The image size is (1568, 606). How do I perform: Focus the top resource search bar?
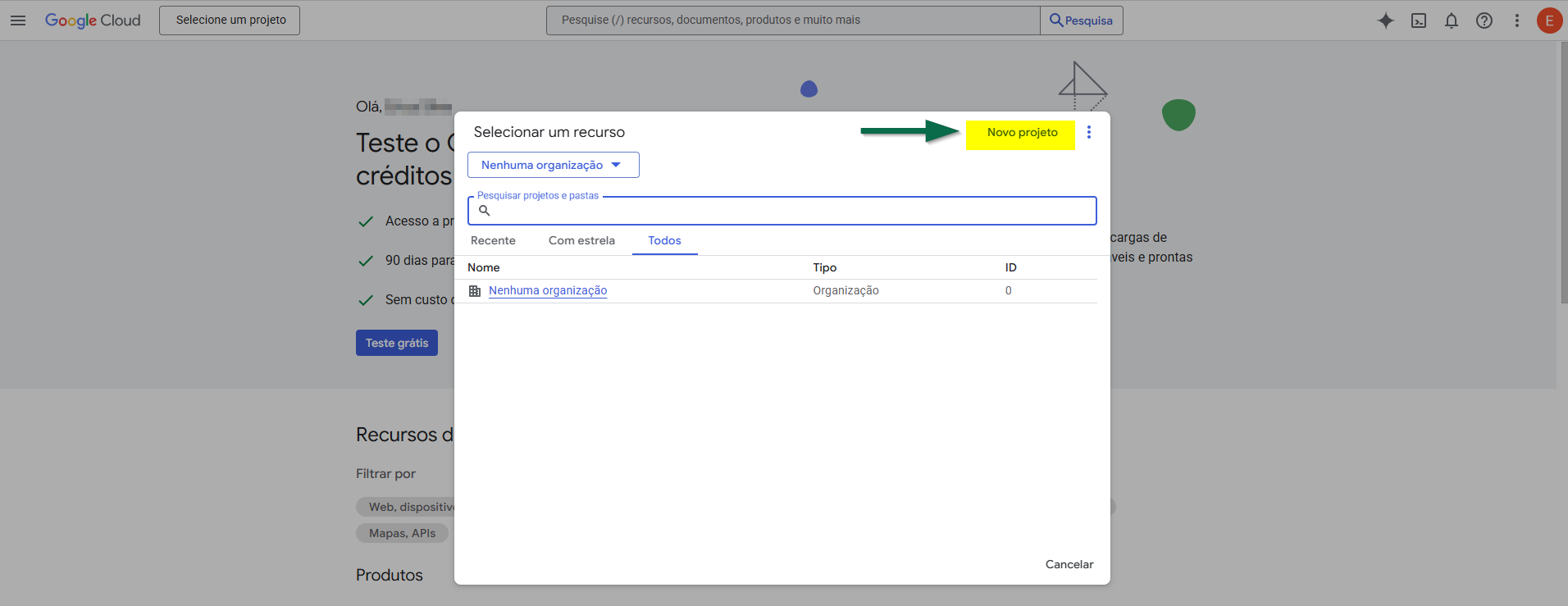tap(791, 21)
